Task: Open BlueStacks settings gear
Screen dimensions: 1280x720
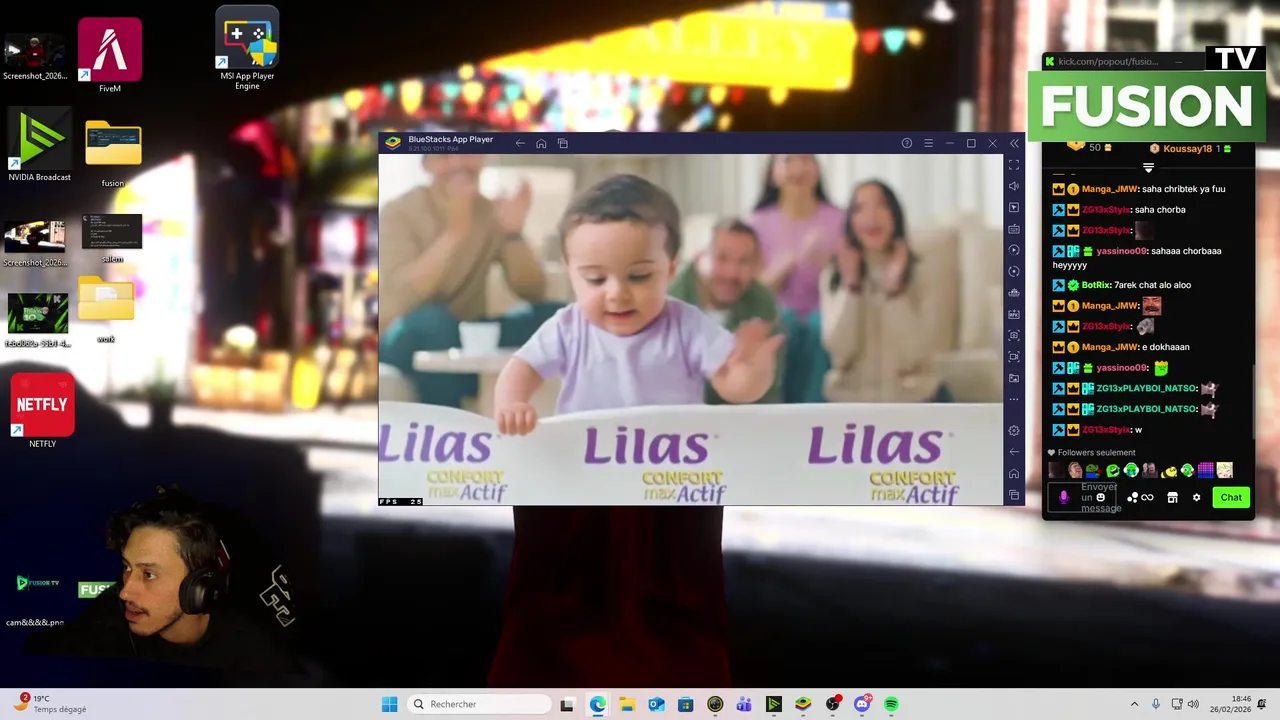Action: pos(1014,430)
